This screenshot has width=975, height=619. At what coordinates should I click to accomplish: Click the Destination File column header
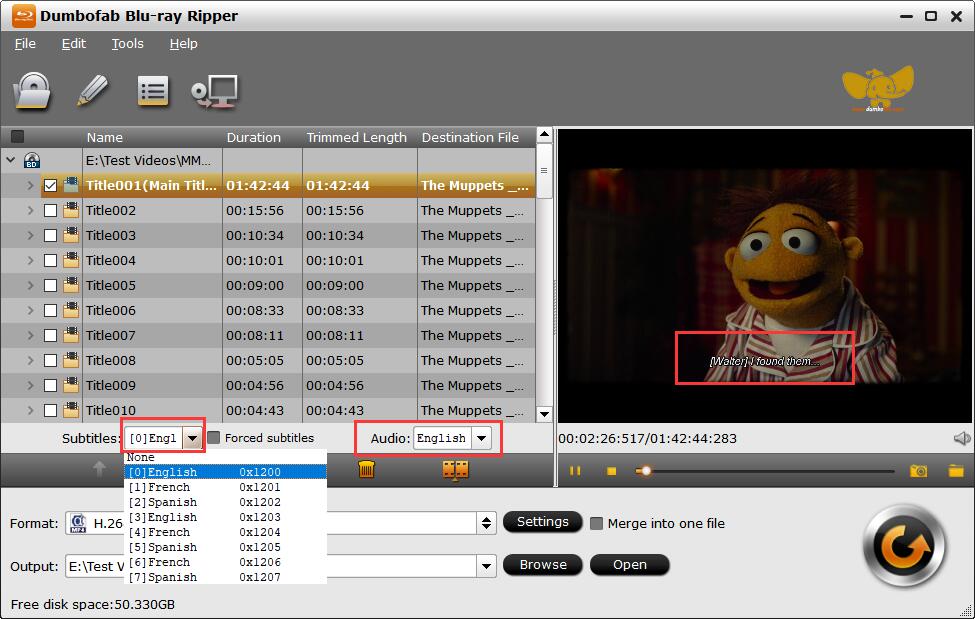[x=470, y=137]
